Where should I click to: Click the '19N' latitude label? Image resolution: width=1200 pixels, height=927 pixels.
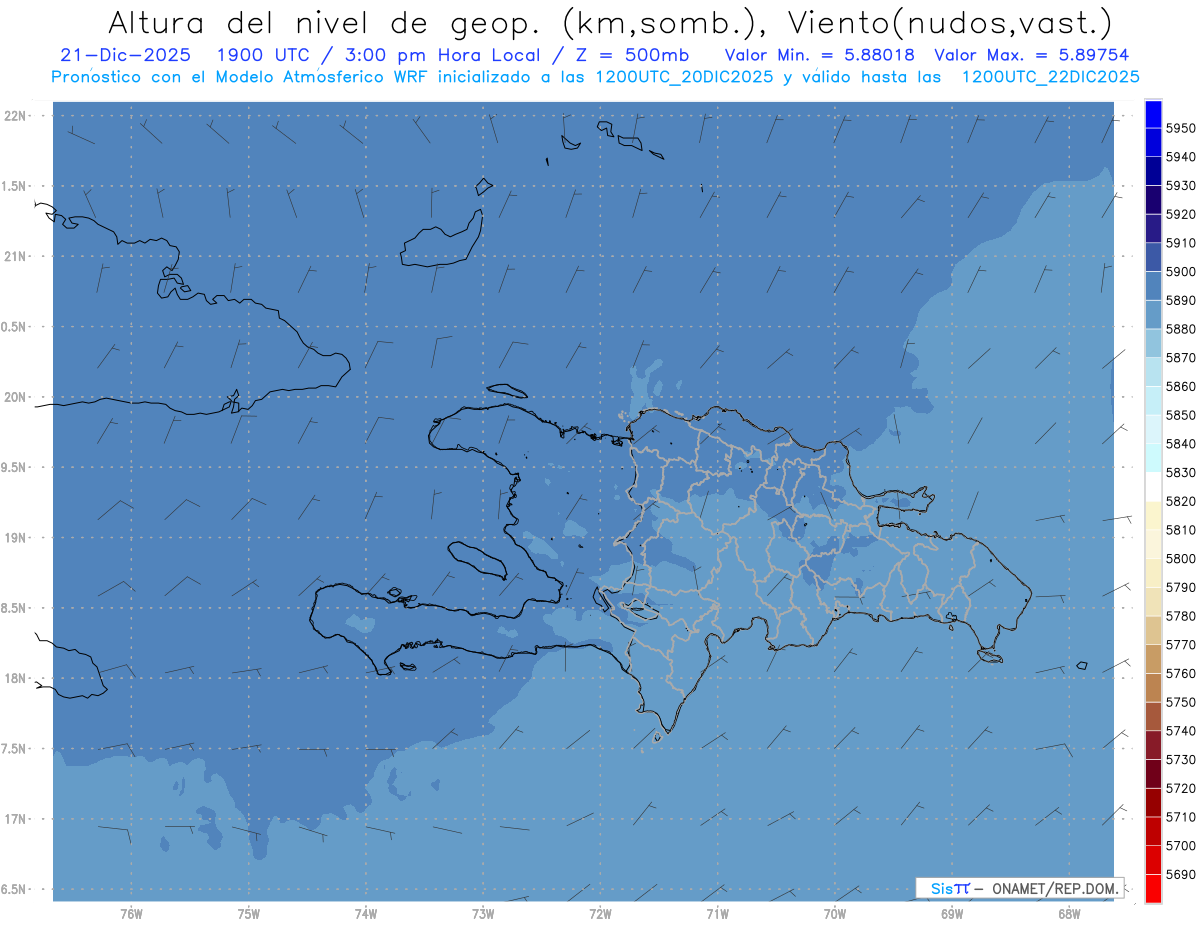pos(15,537)
